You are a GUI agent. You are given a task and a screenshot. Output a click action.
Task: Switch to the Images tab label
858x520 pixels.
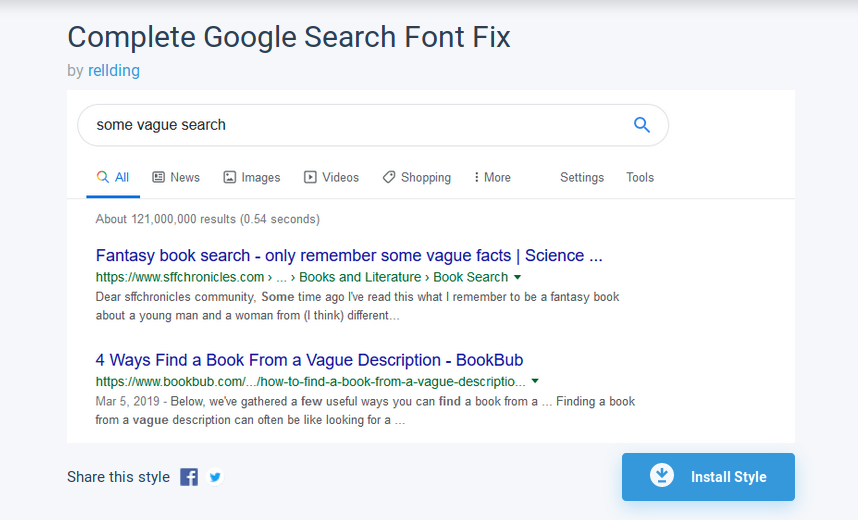(260, 177)
